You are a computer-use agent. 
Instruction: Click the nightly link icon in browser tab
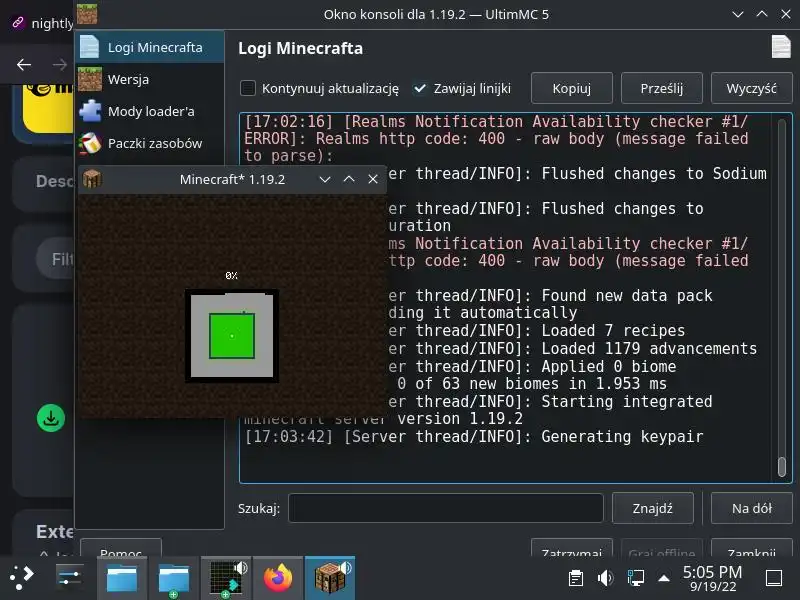point(18,22)
